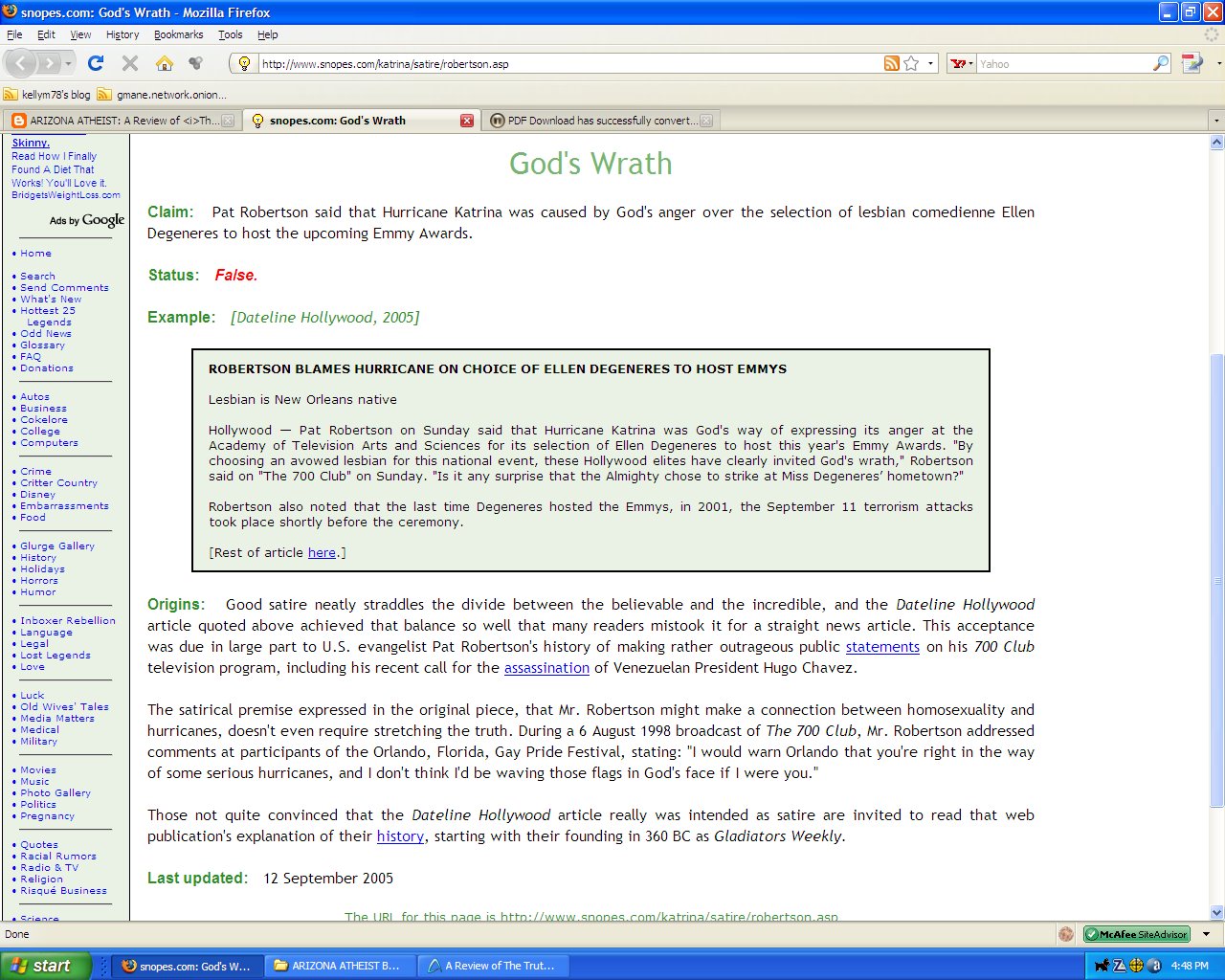Click the ZoneAlarm Z tray icon

coord(1120,966)
